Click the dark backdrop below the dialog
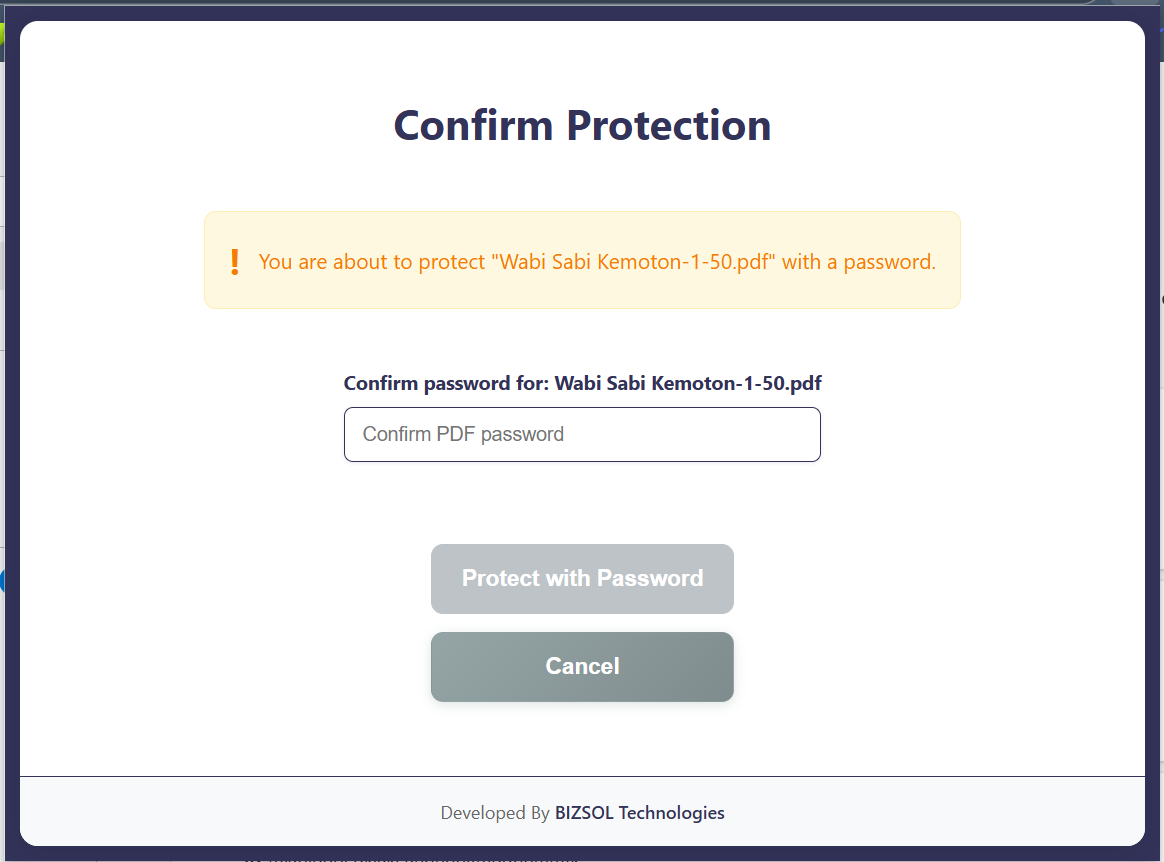Screen dimensions: 1164x862 582,854
